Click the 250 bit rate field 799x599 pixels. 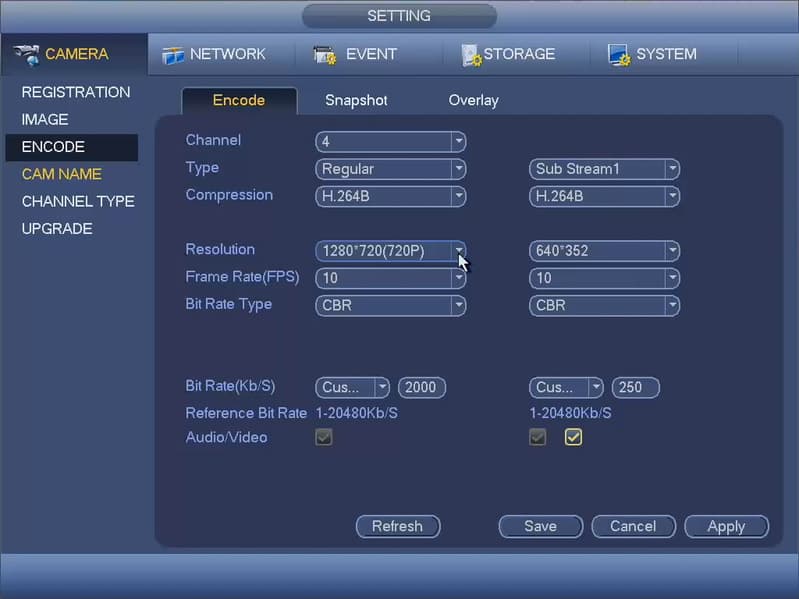tap(636, 388)
